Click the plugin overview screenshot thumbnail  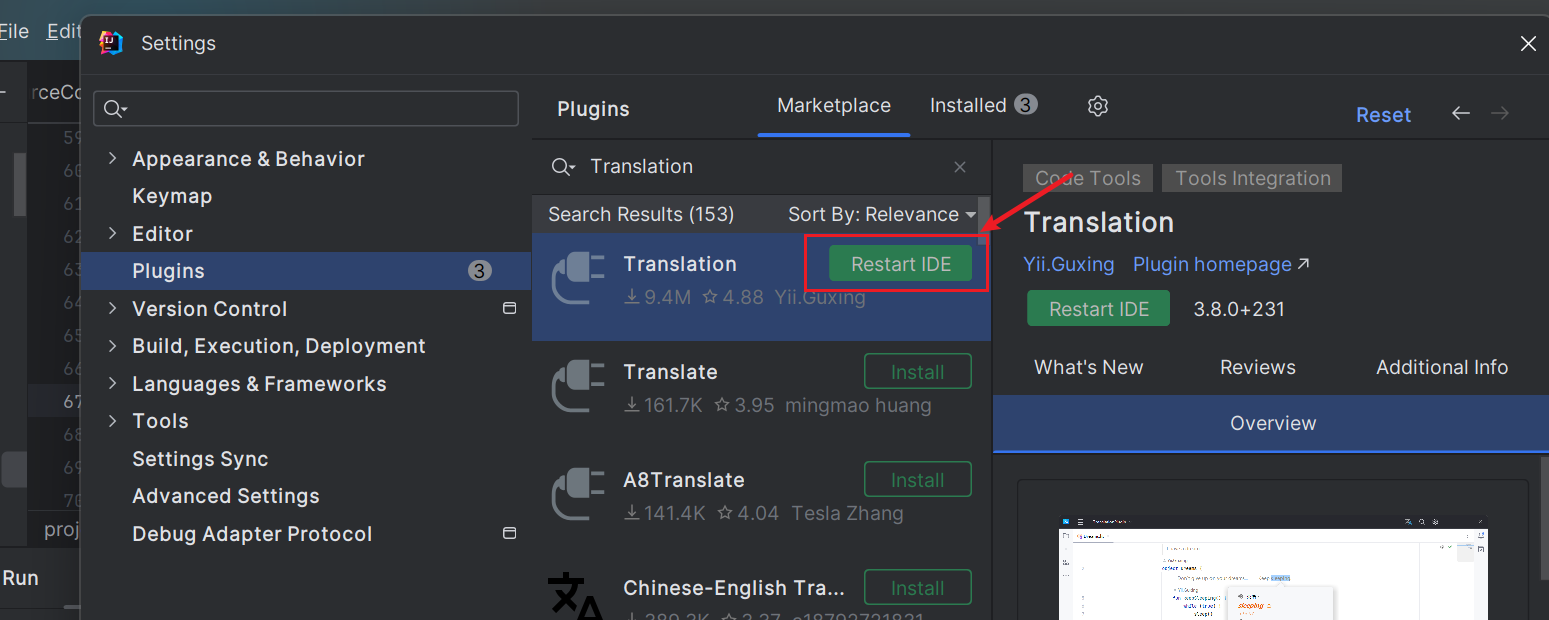point(1273,567)
